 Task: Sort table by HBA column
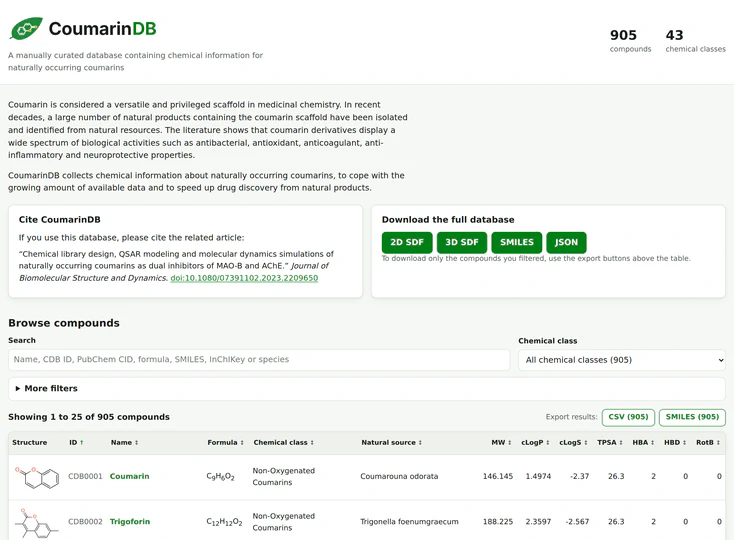click(x=643, y=442)
